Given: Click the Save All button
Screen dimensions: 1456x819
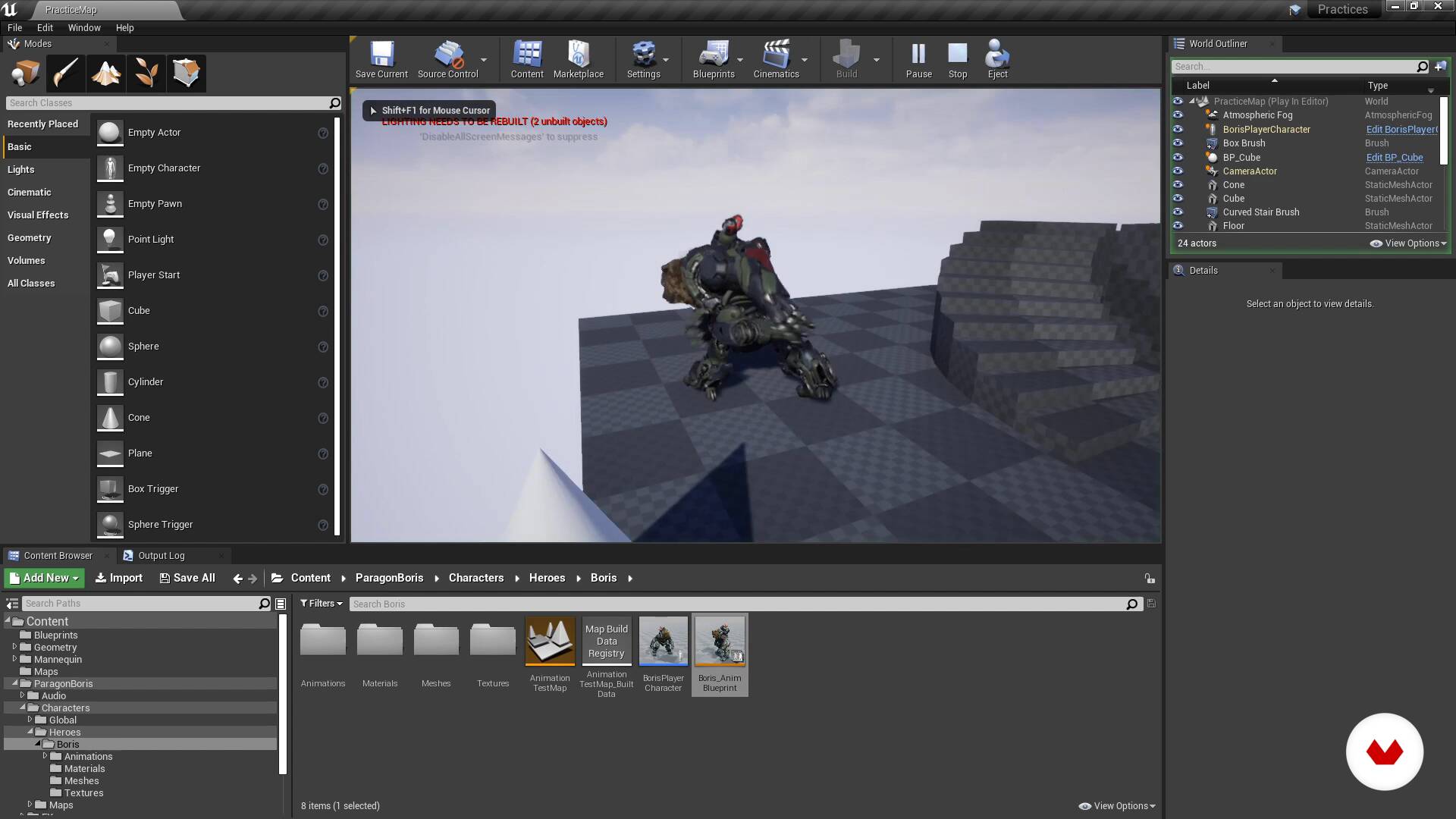Looking at the screenshot, I should click(187, 578).
